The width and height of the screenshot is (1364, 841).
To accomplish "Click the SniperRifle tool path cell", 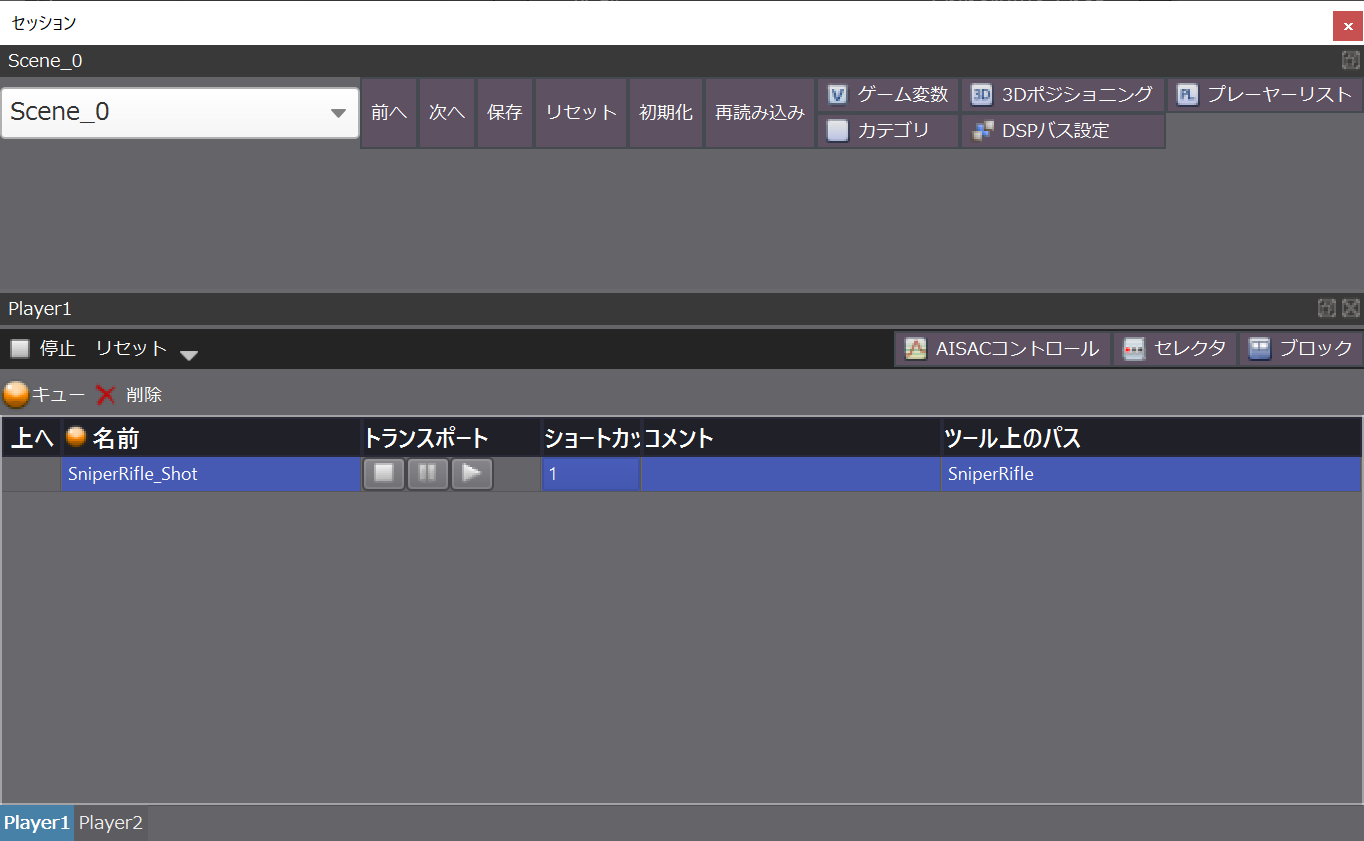I will click(x=1151, y=474).
